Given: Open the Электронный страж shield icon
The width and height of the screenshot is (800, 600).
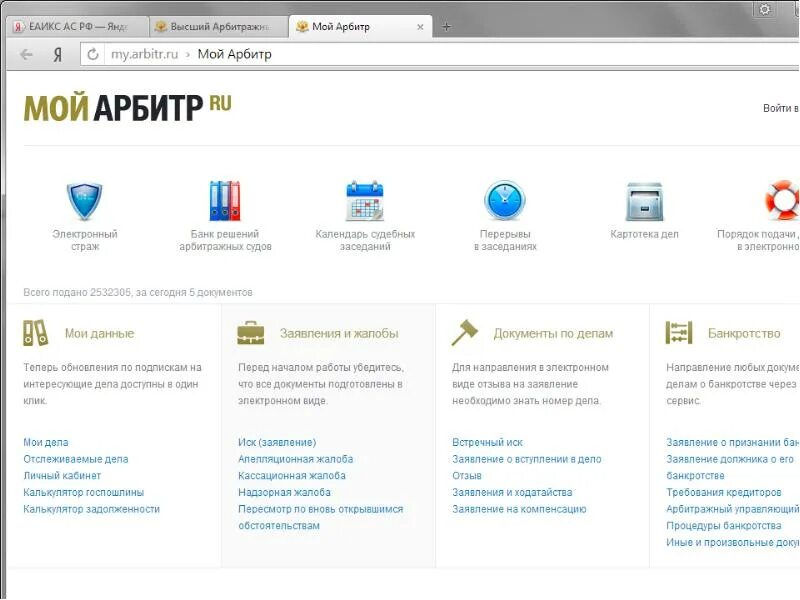Looking at the screenshot, I should (84, 201).
